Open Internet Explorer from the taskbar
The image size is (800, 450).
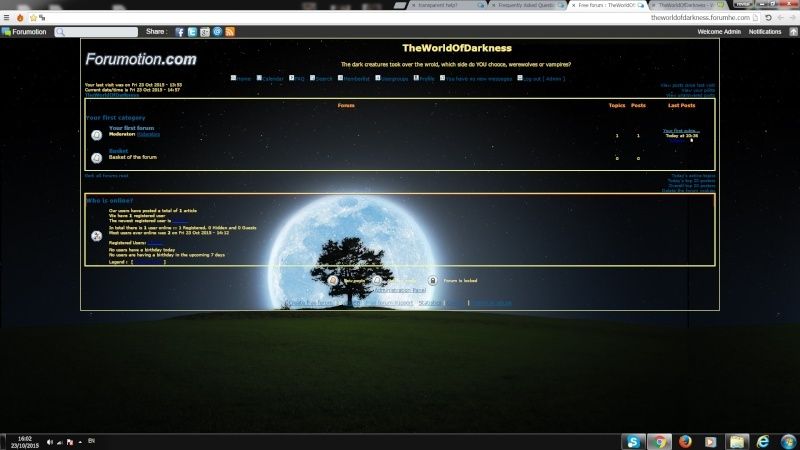pos(763,441)
